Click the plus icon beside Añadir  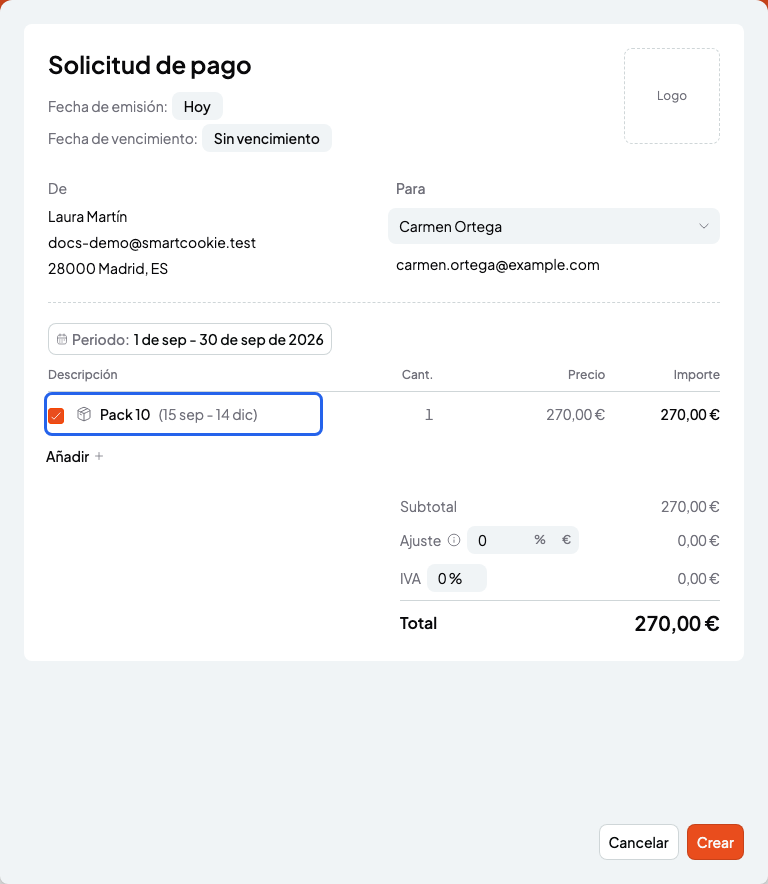[x=99, y=456]
